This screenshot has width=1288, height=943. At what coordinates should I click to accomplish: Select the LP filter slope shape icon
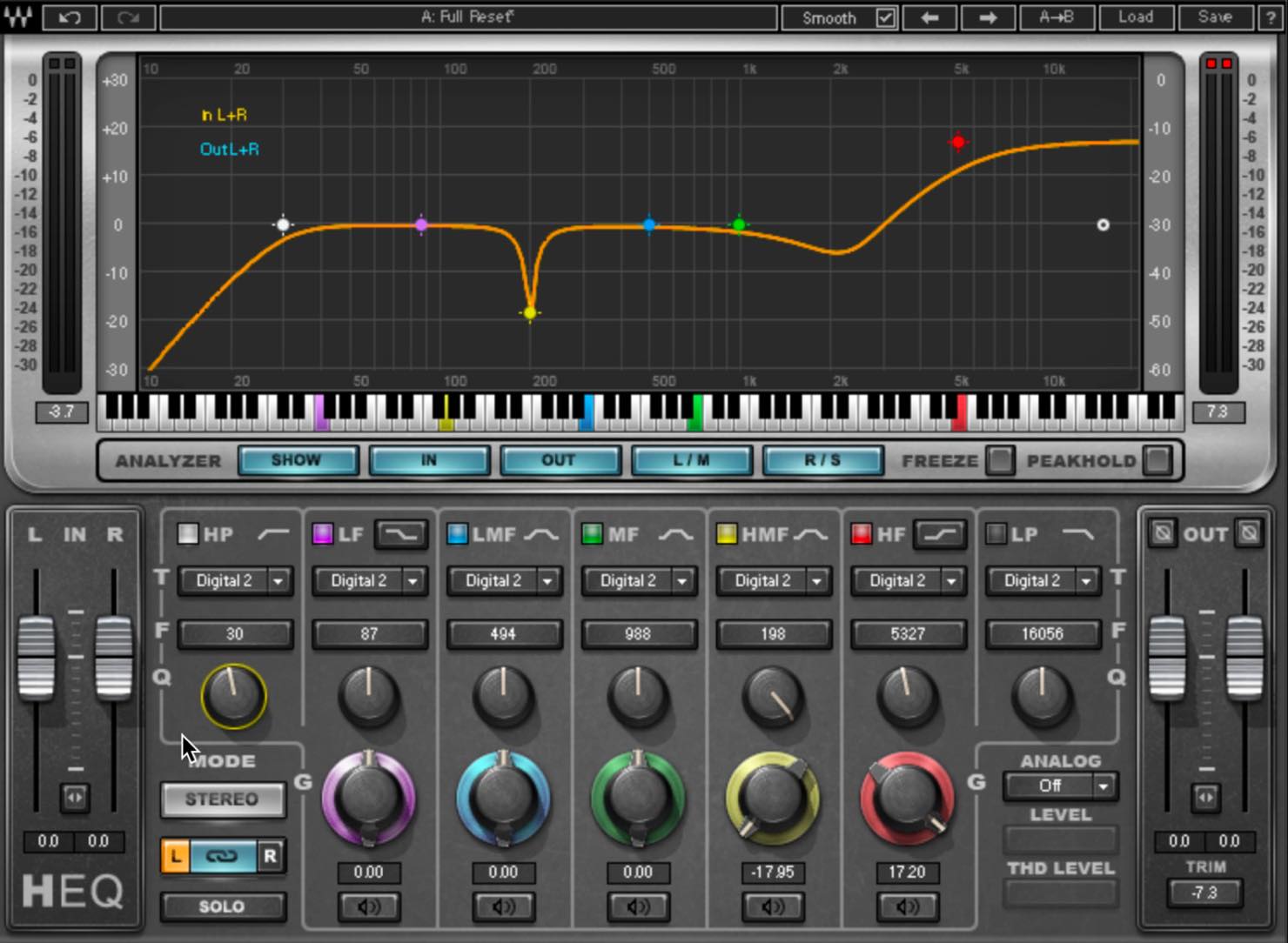(x=1079, y=534)
